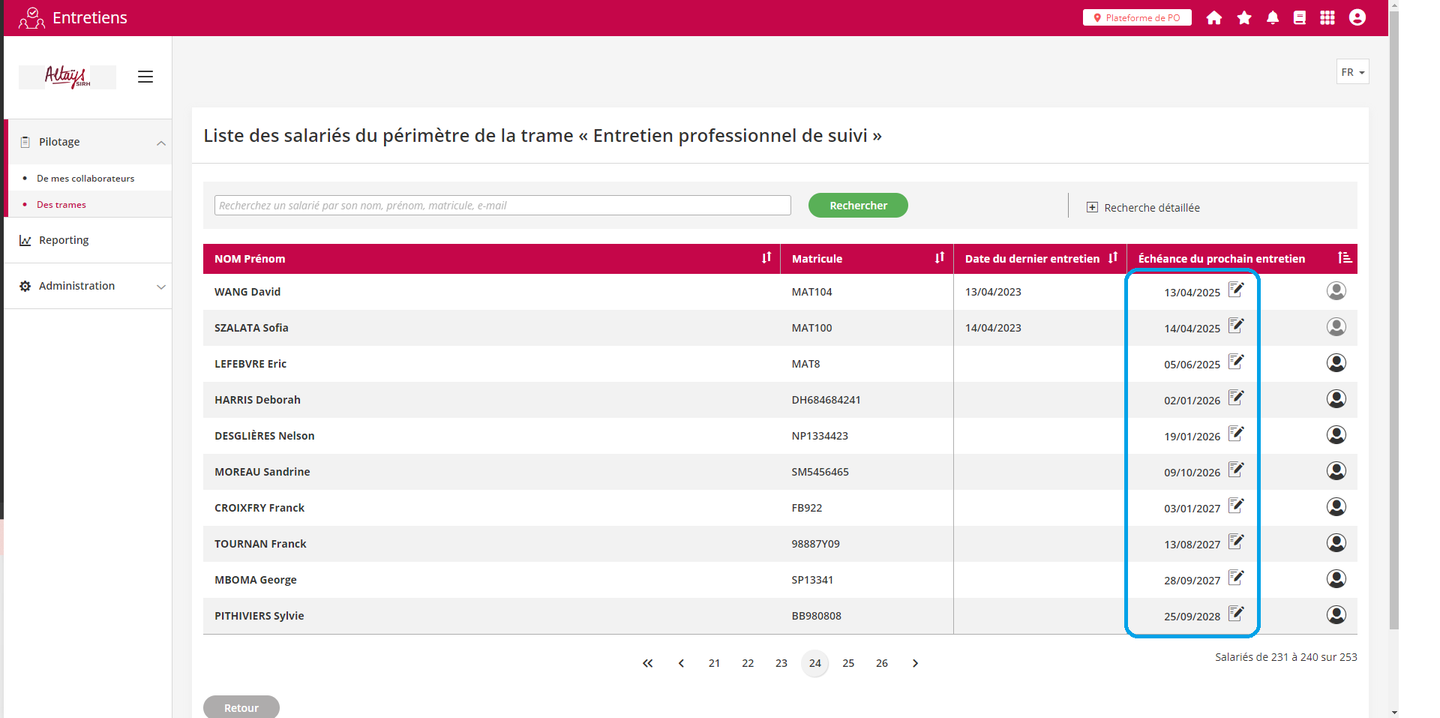This screenshot has height=718, width=1440.
Task: Sort by NOM Prénom column
Action: click(766, 258)
